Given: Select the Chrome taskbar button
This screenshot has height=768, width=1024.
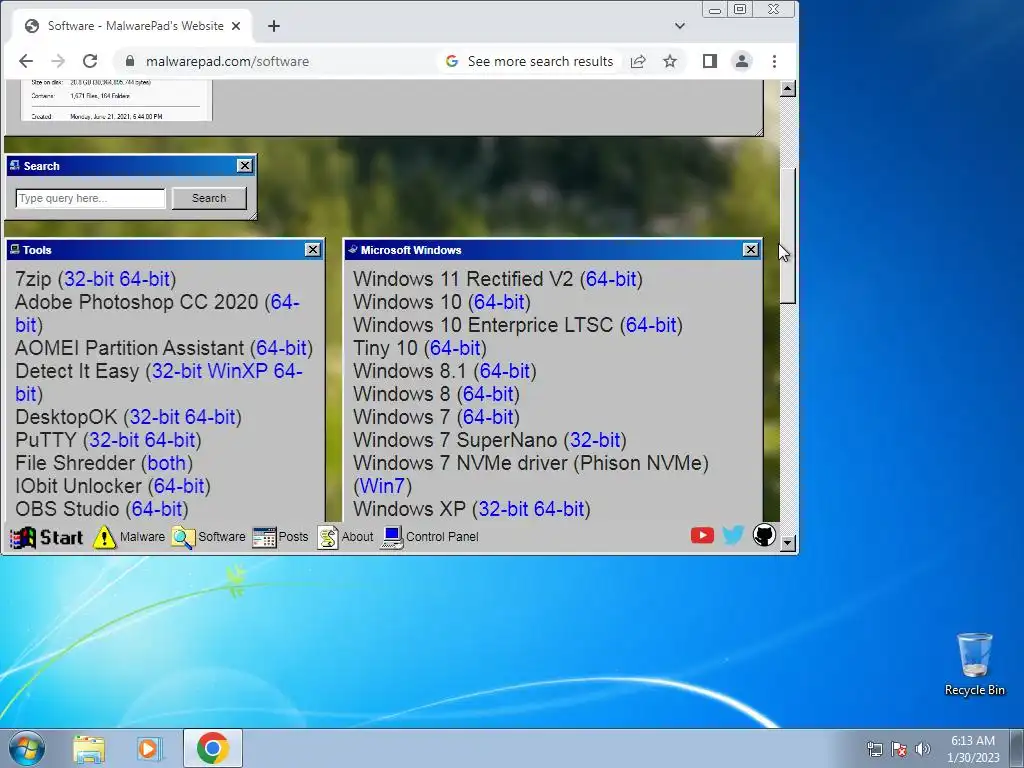Looking at the screenshot, I should coord(213,748).
